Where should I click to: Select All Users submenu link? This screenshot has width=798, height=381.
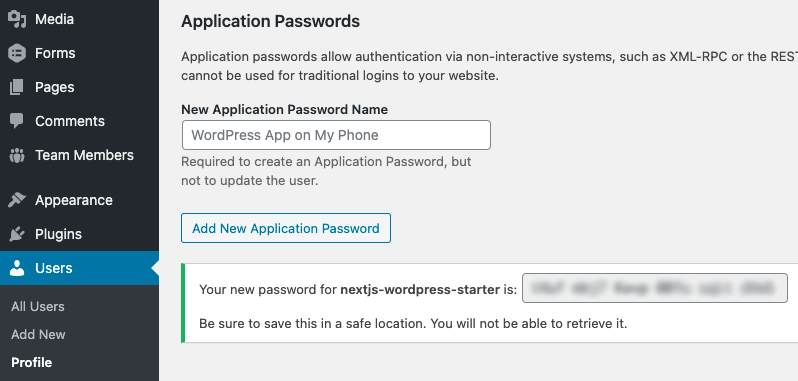38,307
